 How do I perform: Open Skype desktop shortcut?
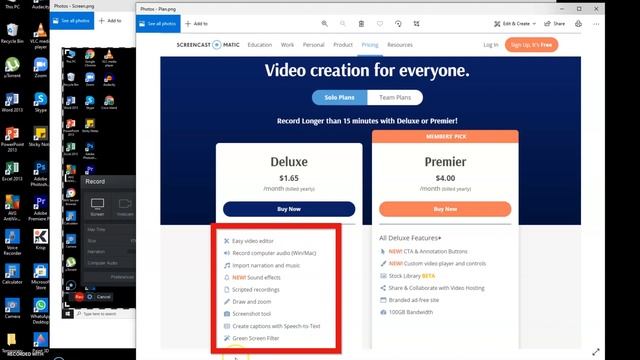pyautogui.click(x=40, y=102)
